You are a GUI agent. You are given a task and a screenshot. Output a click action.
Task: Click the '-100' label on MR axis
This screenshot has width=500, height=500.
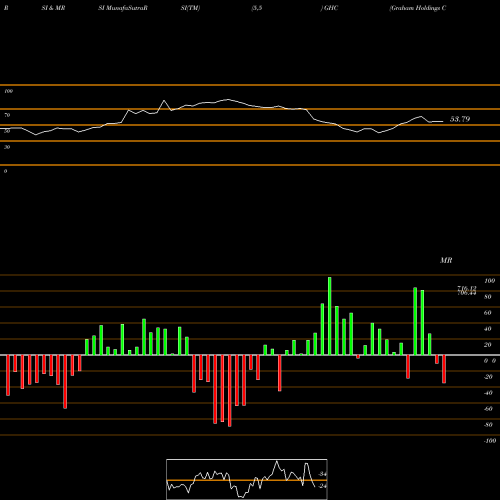tap(490, 441)
